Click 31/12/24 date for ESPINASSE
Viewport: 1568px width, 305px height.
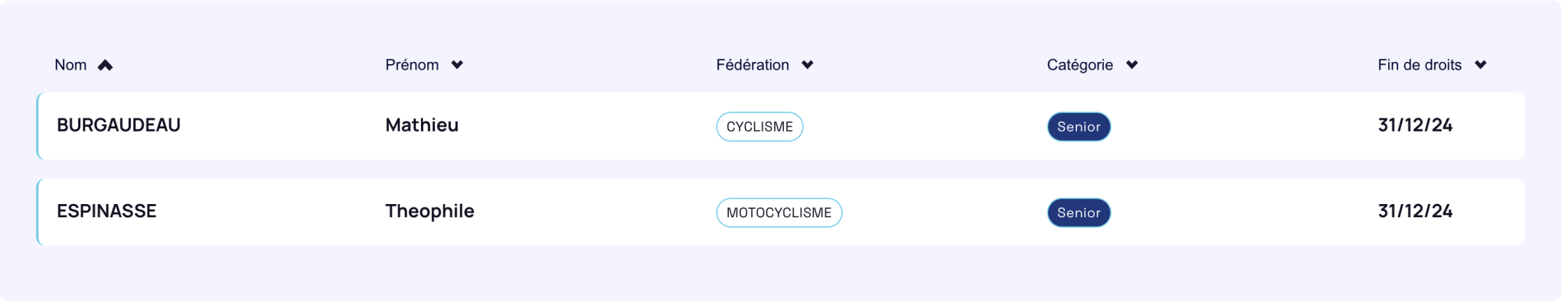[x=1415, y=211]
